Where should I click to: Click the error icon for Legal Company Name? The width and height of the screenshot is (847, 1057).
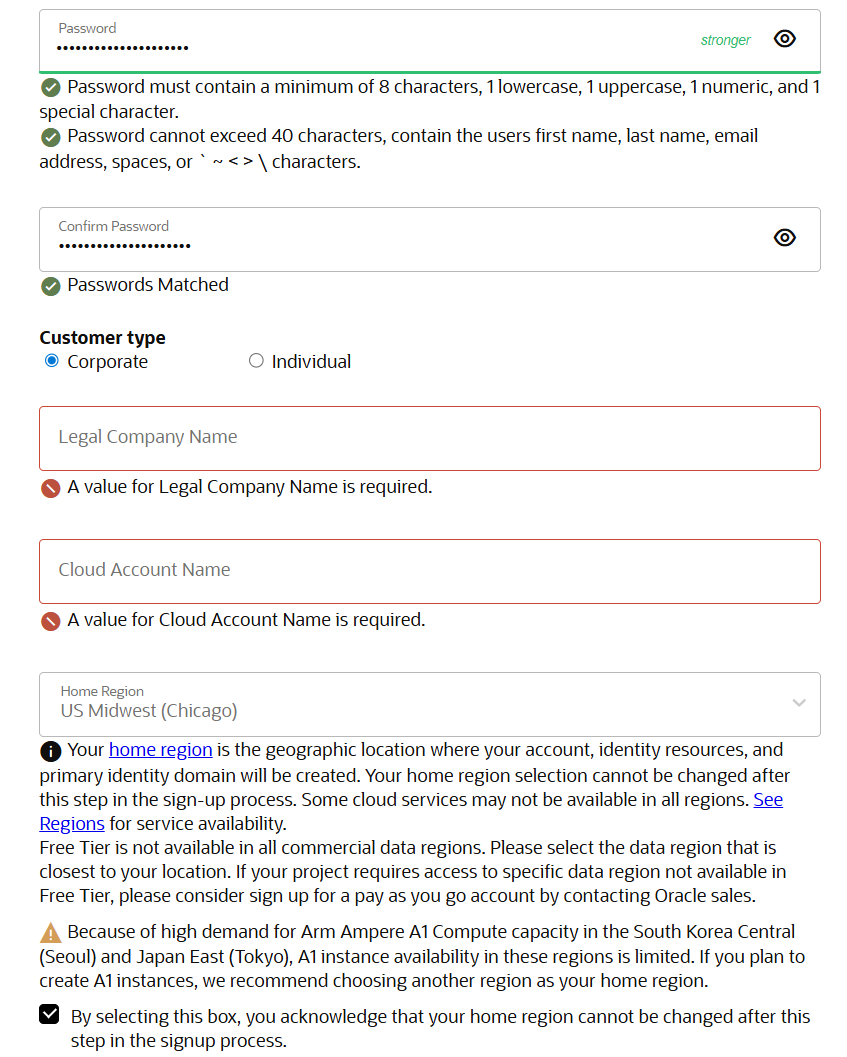point(50,488)
